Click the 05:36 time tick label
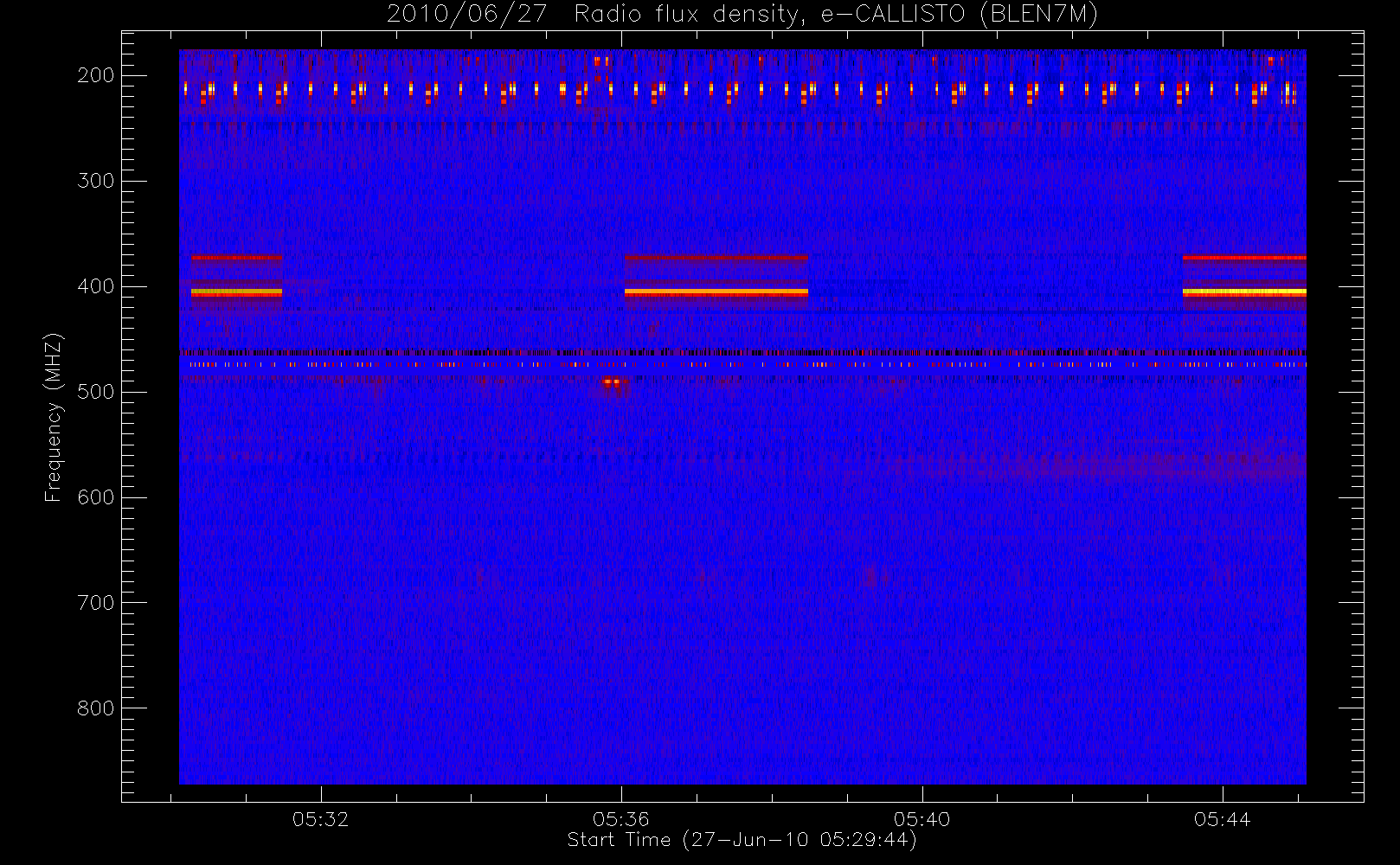 [x=621, y=819]
